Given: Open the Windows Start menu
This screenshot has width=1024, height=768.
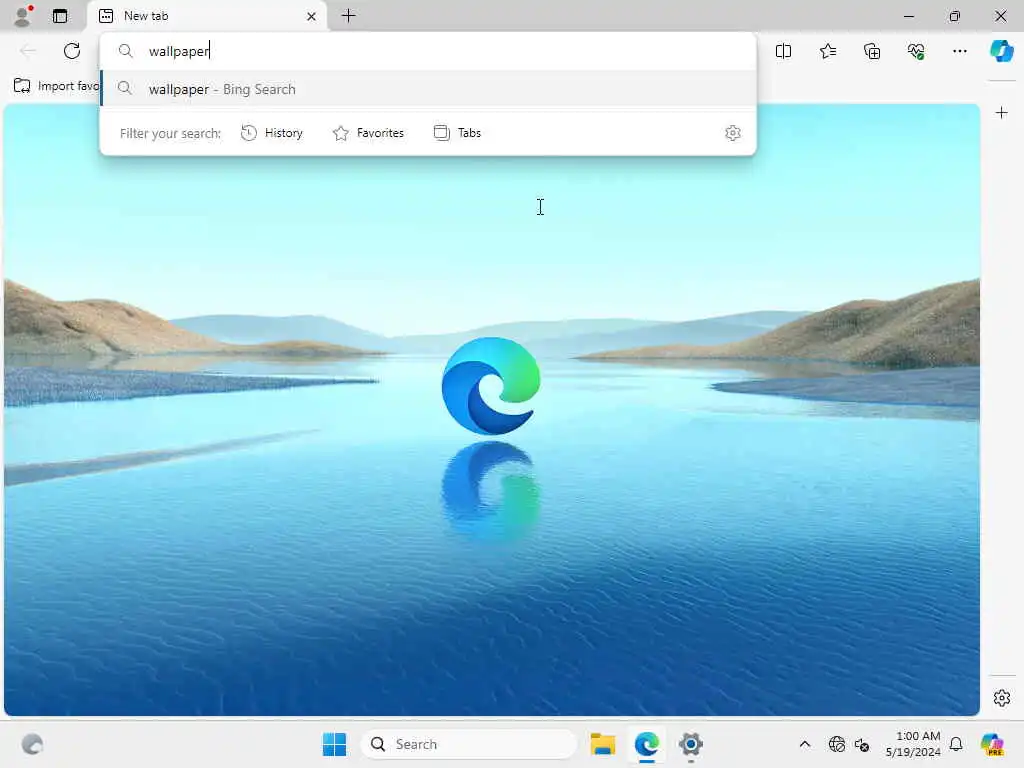Looking at the screenshot, I should 334,744.
